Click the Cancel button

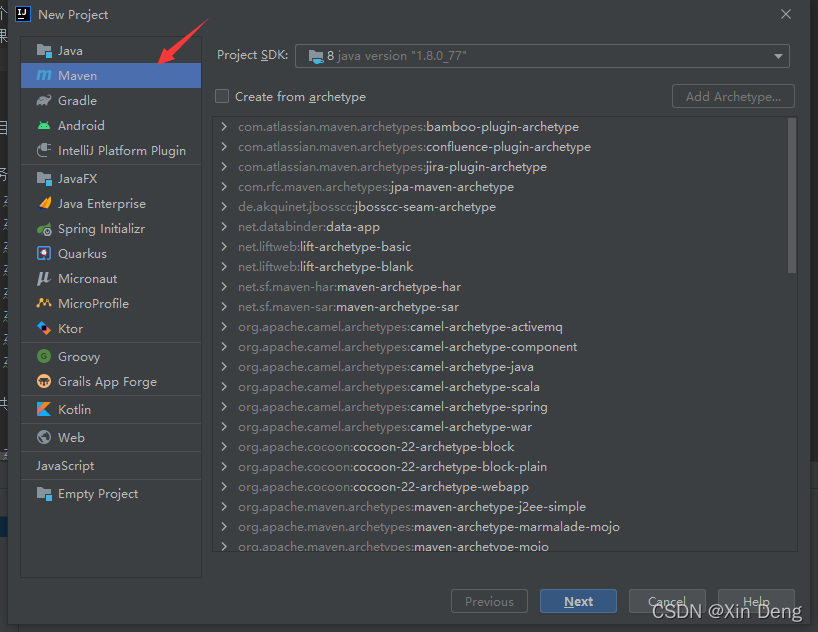pos(667,601)
